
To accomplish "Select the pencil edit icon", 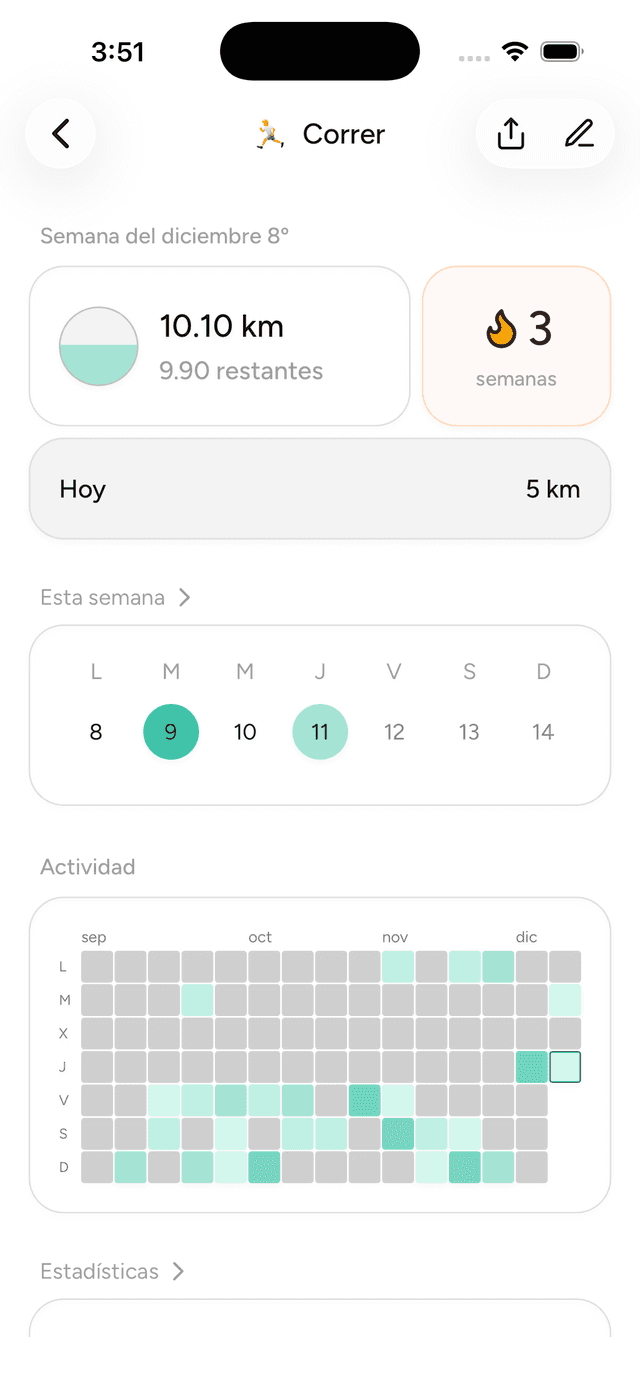I will [580, 133].
